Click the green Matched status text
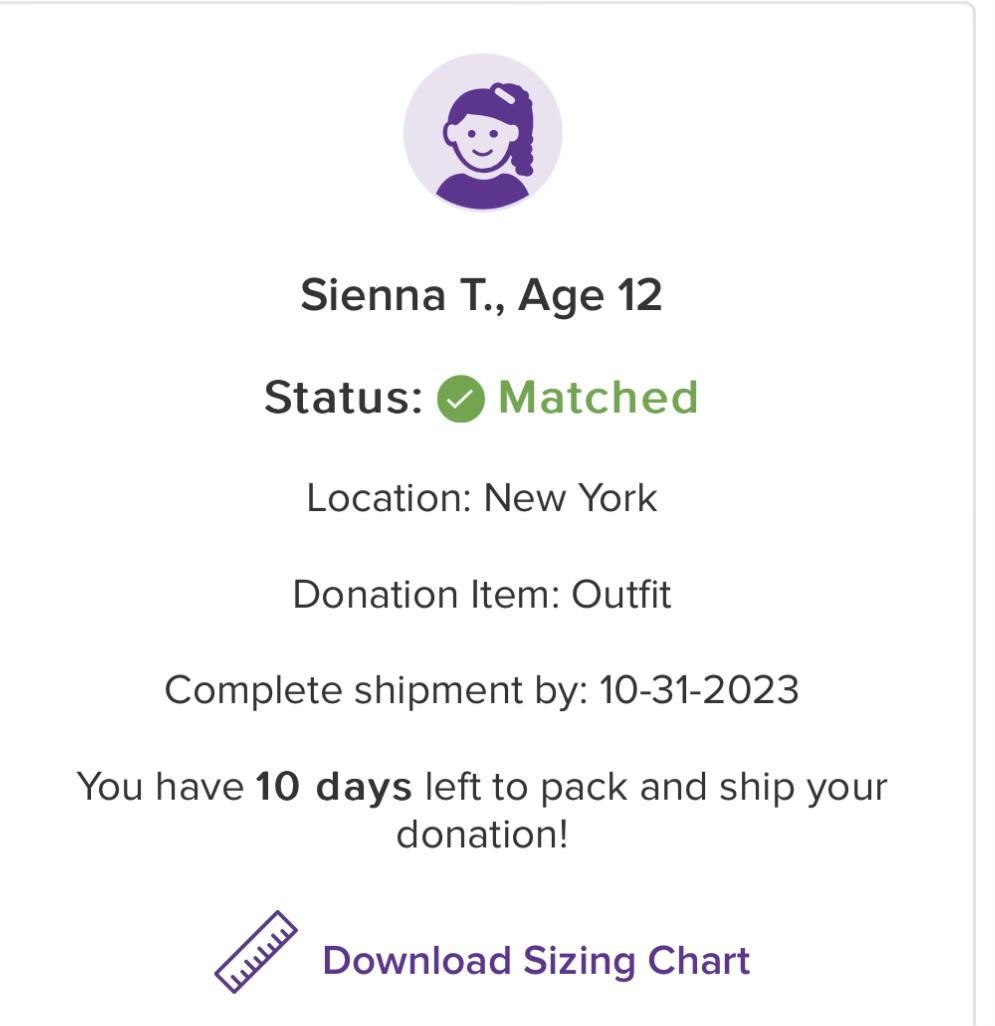 click(x=598, y=398)
